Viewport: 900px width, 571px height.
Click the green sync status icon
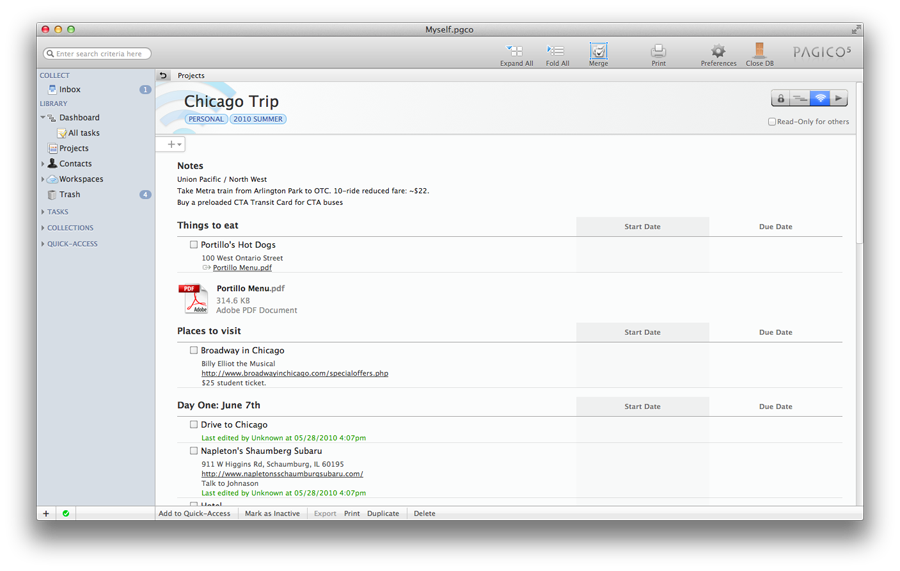pos(66,514)
